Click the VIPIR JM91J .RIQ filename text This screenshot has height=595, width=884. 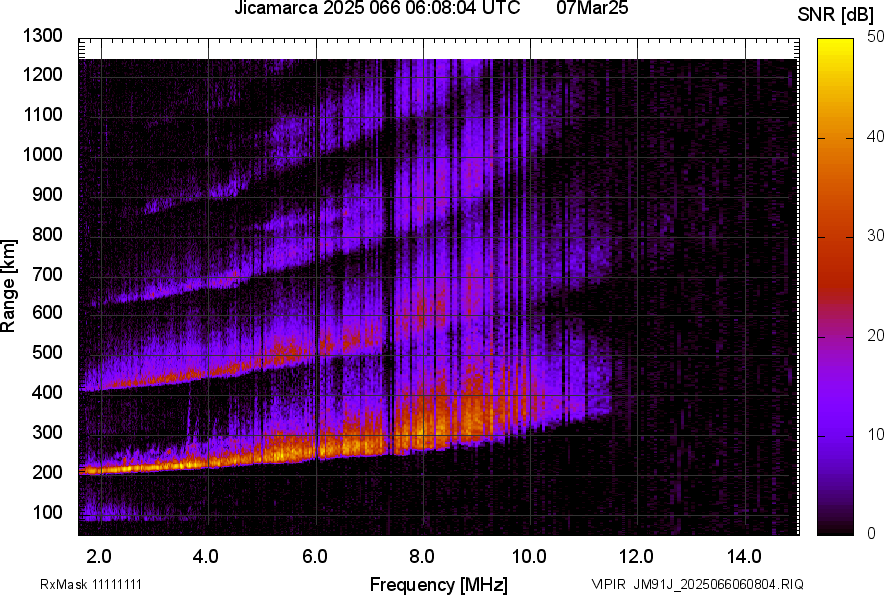click(696, 584)
